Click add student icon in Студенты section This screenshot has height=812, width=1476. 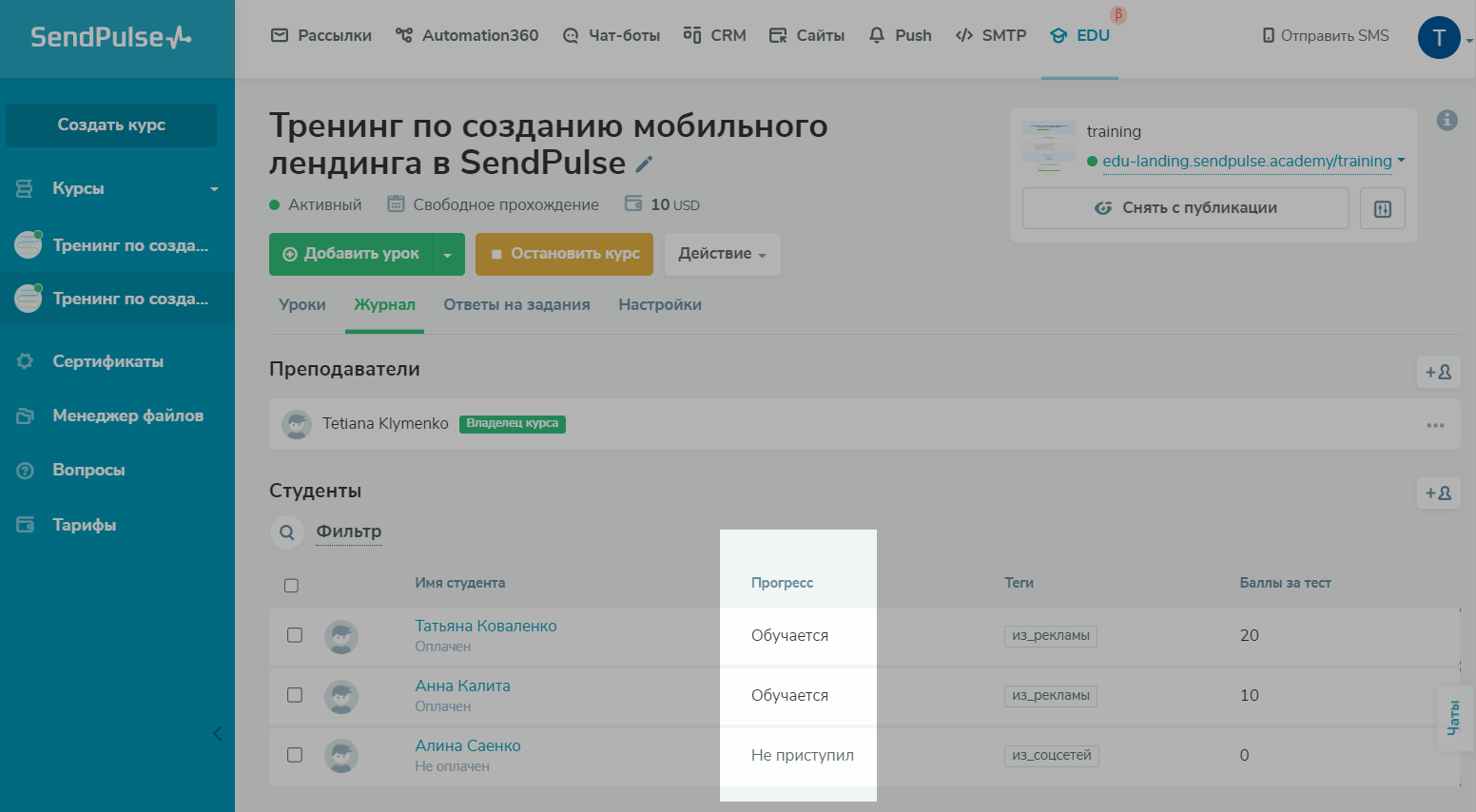pyautogui.click(x=1438, y=493)
